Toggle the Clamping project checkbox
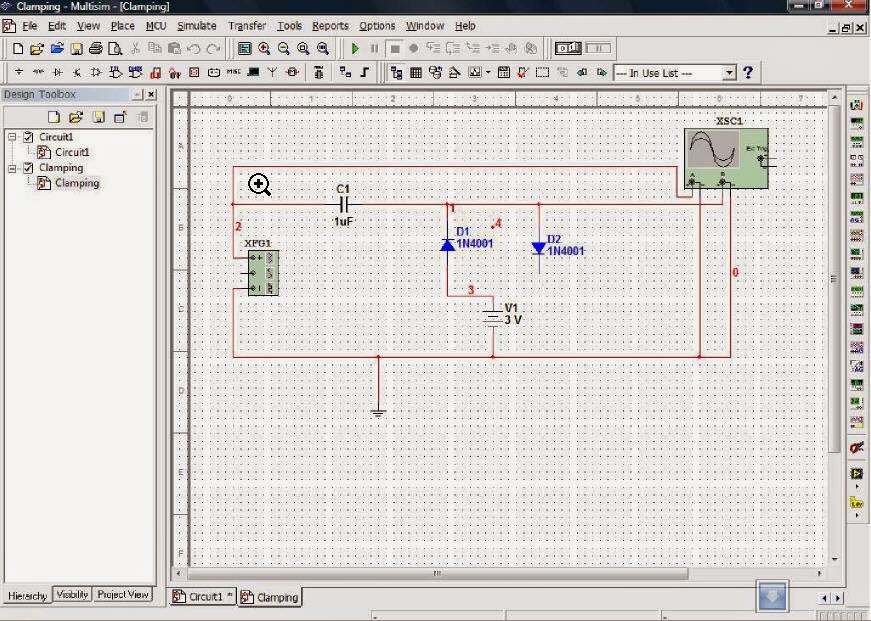Image resolution: width=871 pixels, height=621 pixels. tap(28, 168)
